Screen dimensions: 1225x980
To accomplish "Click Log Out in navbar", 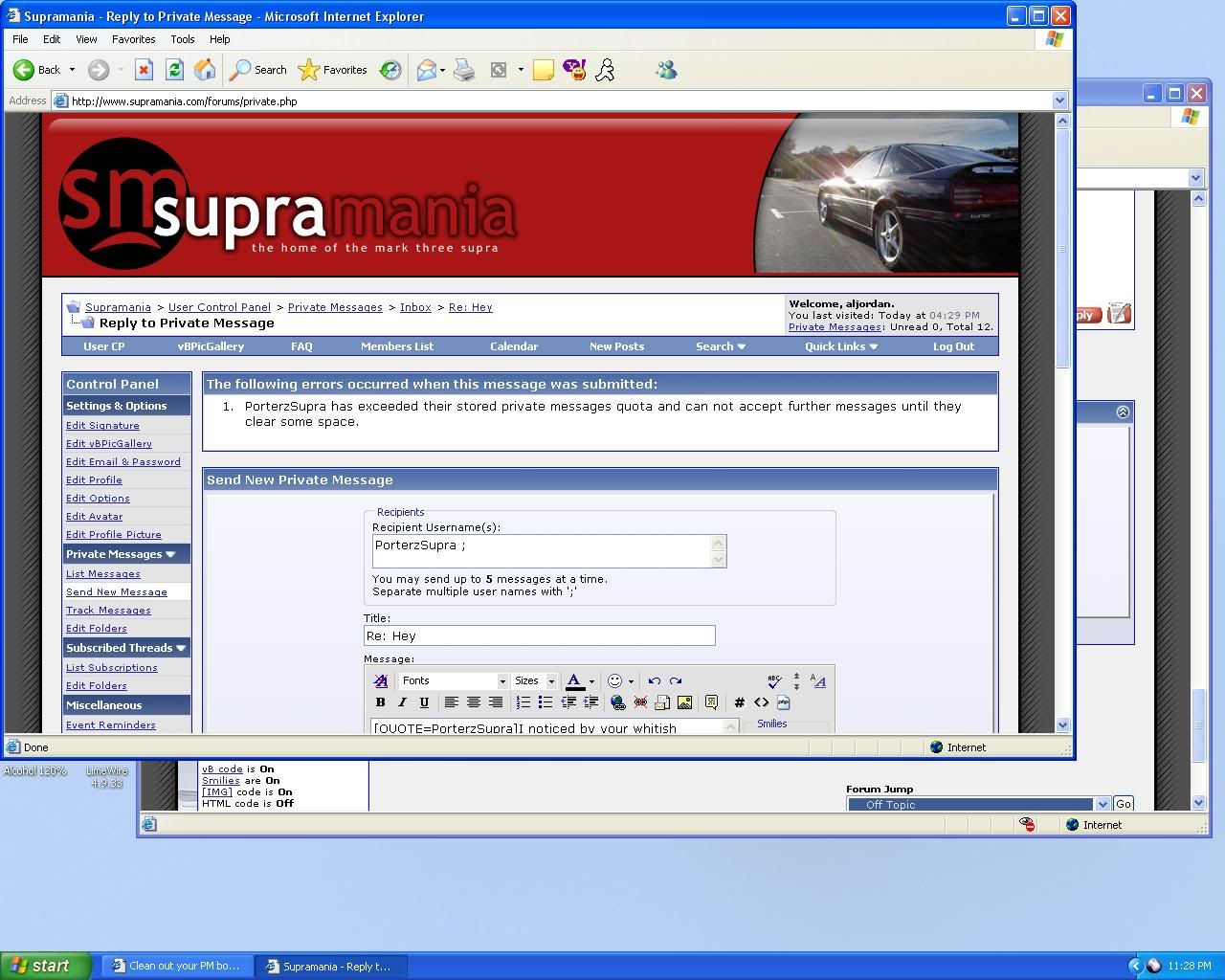I will (x=953, y=346).
